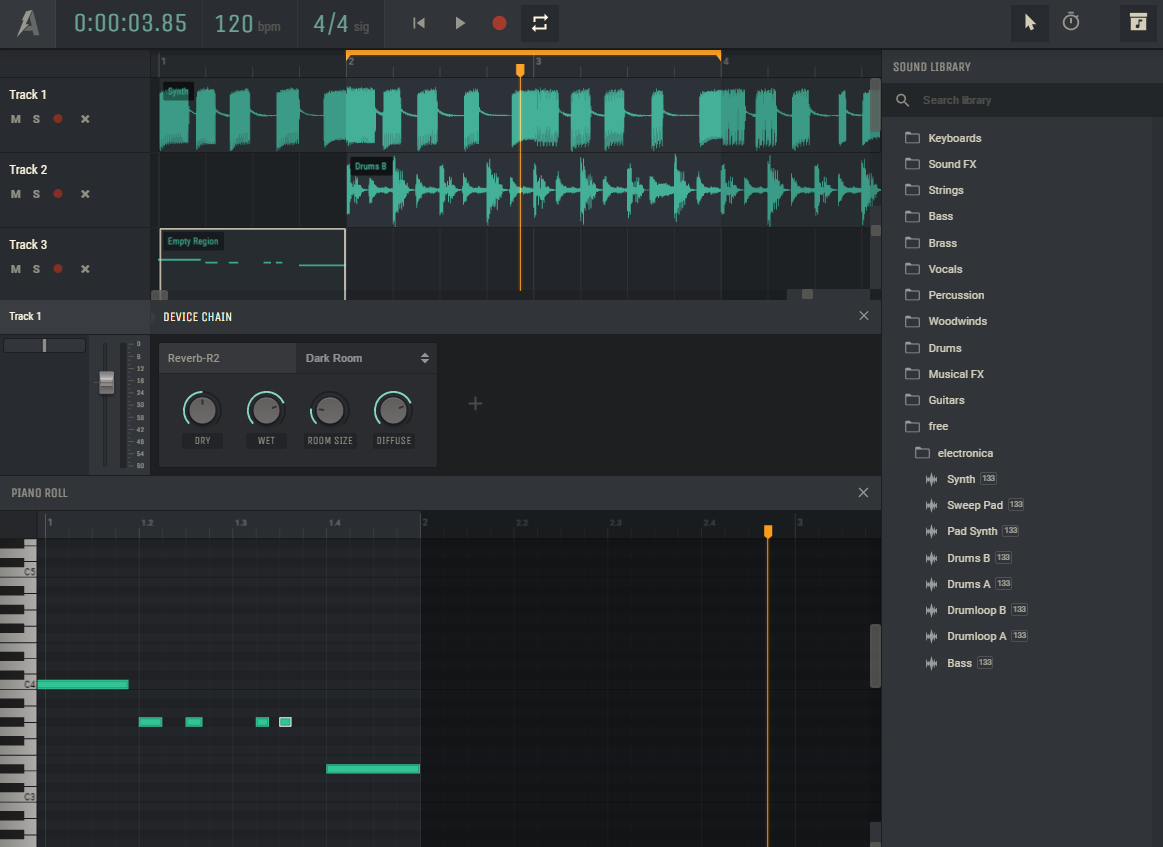Solo Track 2
Viewport: 1163px width, 847px height.
tap(36, 194)
